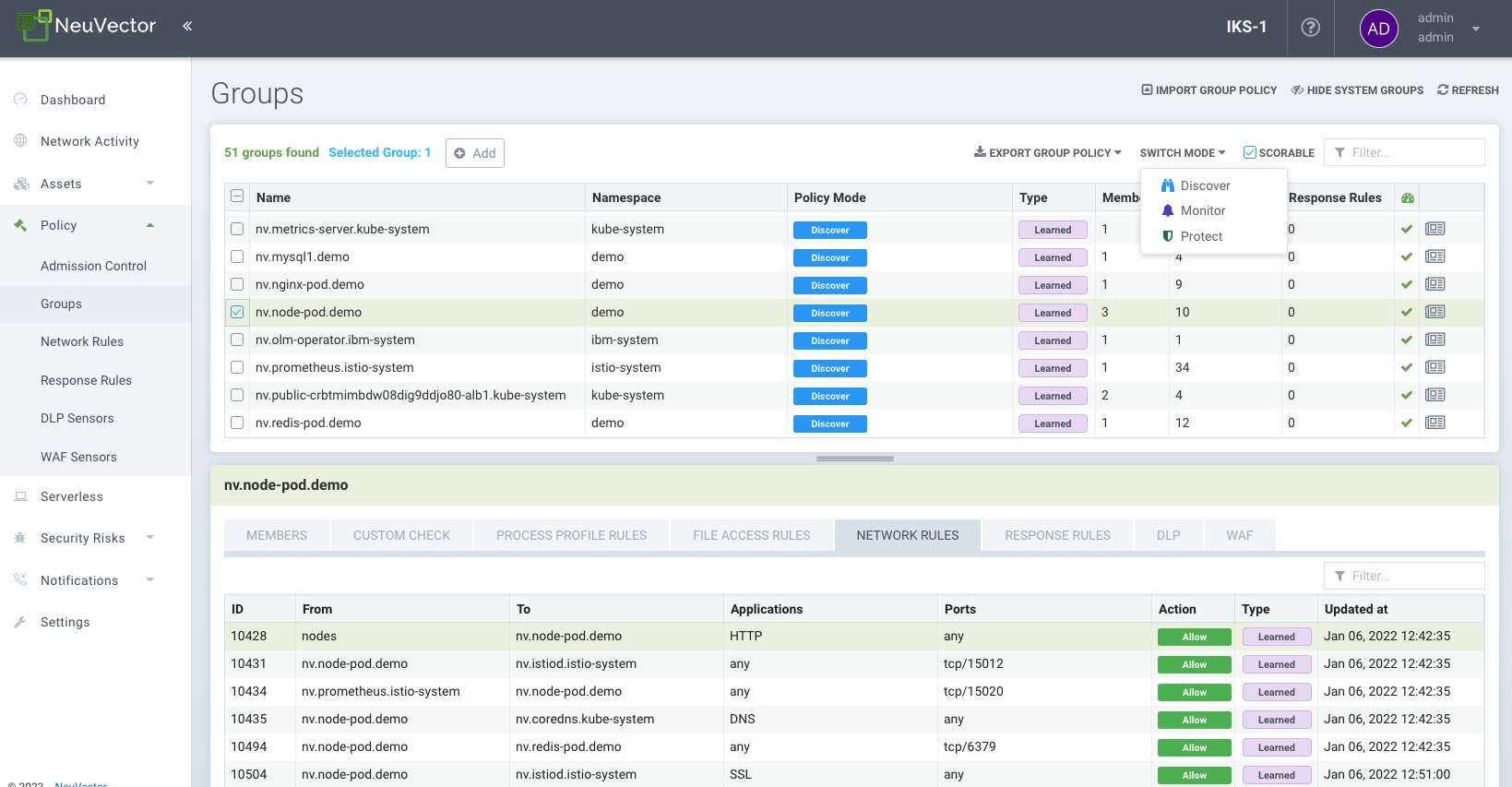Viewport: 1512px width, 787px height.
Task: Open rules view icon for nv.redis-pod.demo row
Action: coord(1435,423)
